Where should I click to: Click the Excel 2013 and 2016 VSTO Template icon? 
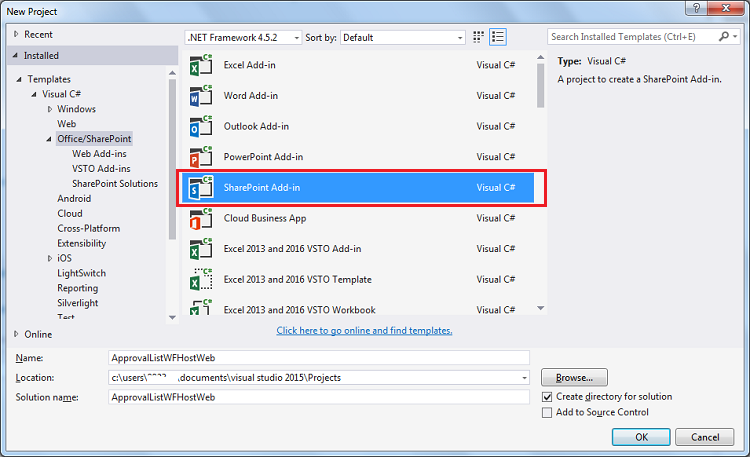200,279
